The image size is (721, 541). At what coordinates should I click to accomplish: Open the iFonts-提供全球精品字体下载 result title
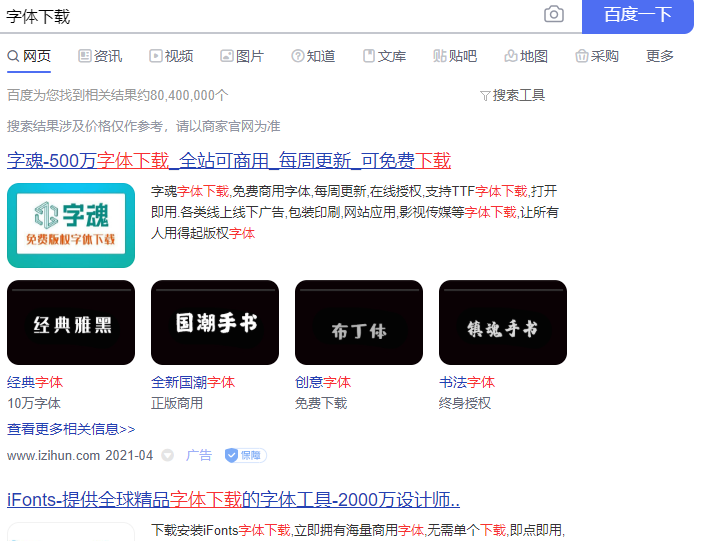point(234,500)
